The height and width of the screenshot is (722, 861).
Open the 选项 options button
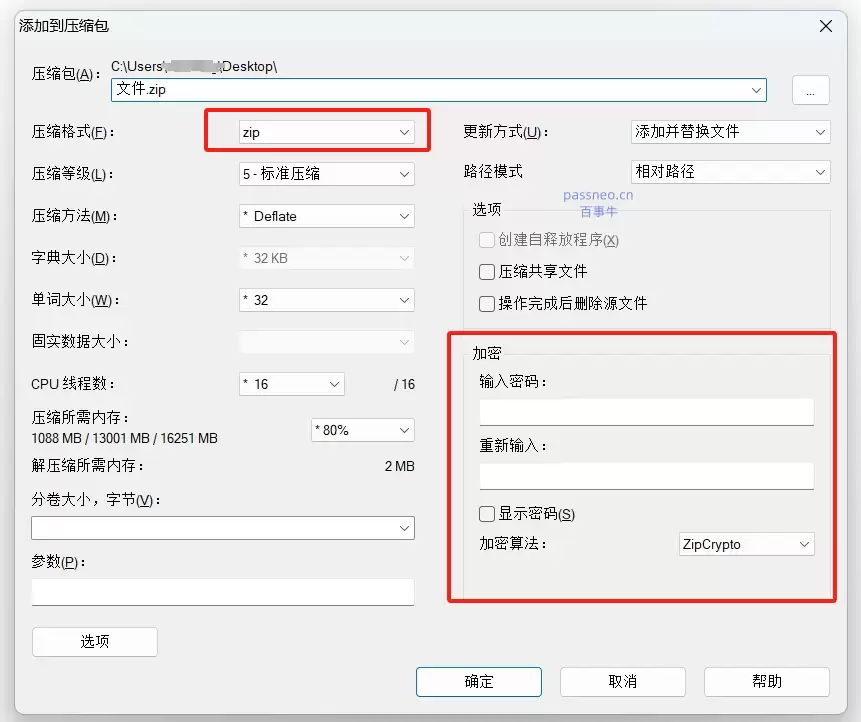pos(94,641)
